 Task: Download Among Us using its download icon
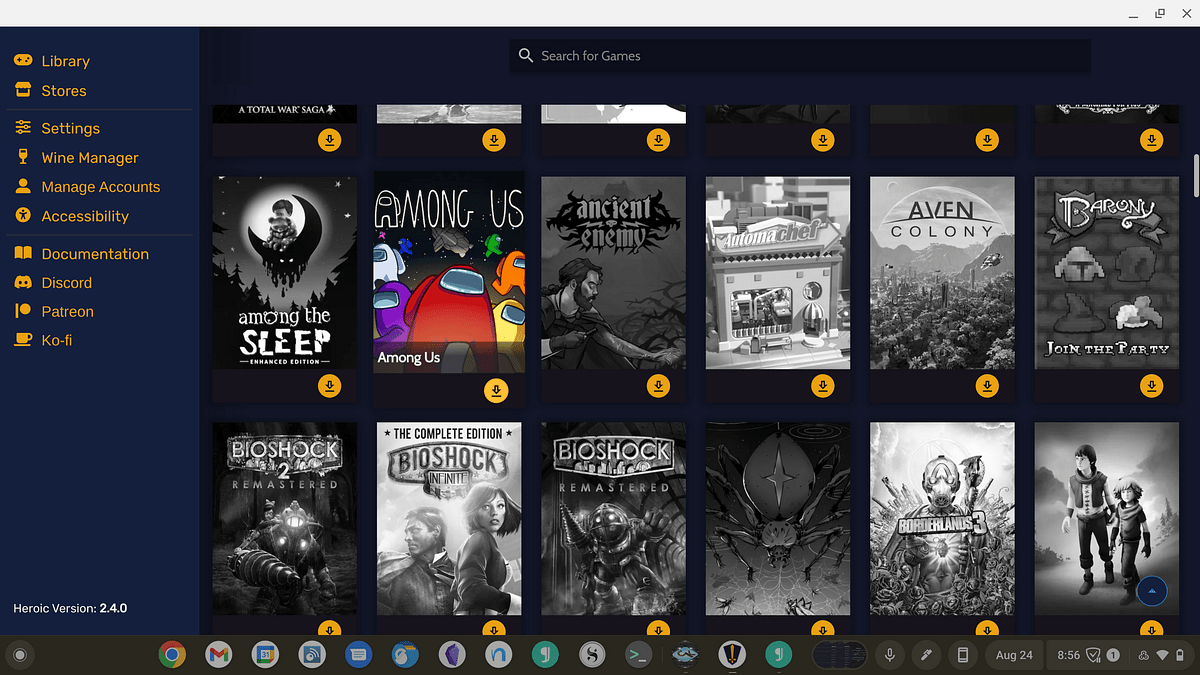click(x=496, y=390)
